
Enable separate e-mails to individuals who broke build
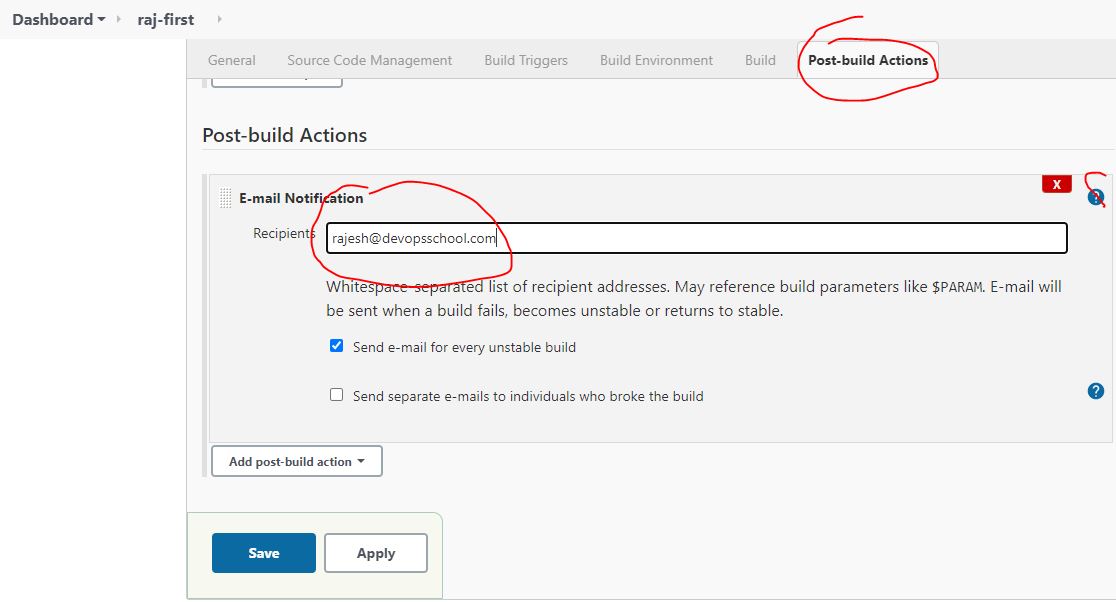(337, 395)
